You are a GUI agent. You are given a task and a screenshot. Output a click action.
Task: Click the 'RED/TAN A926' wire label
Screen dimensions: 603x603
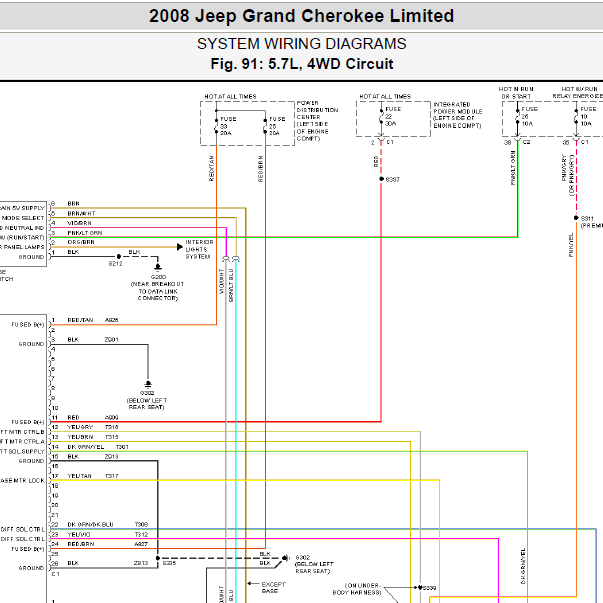[93, 320]
